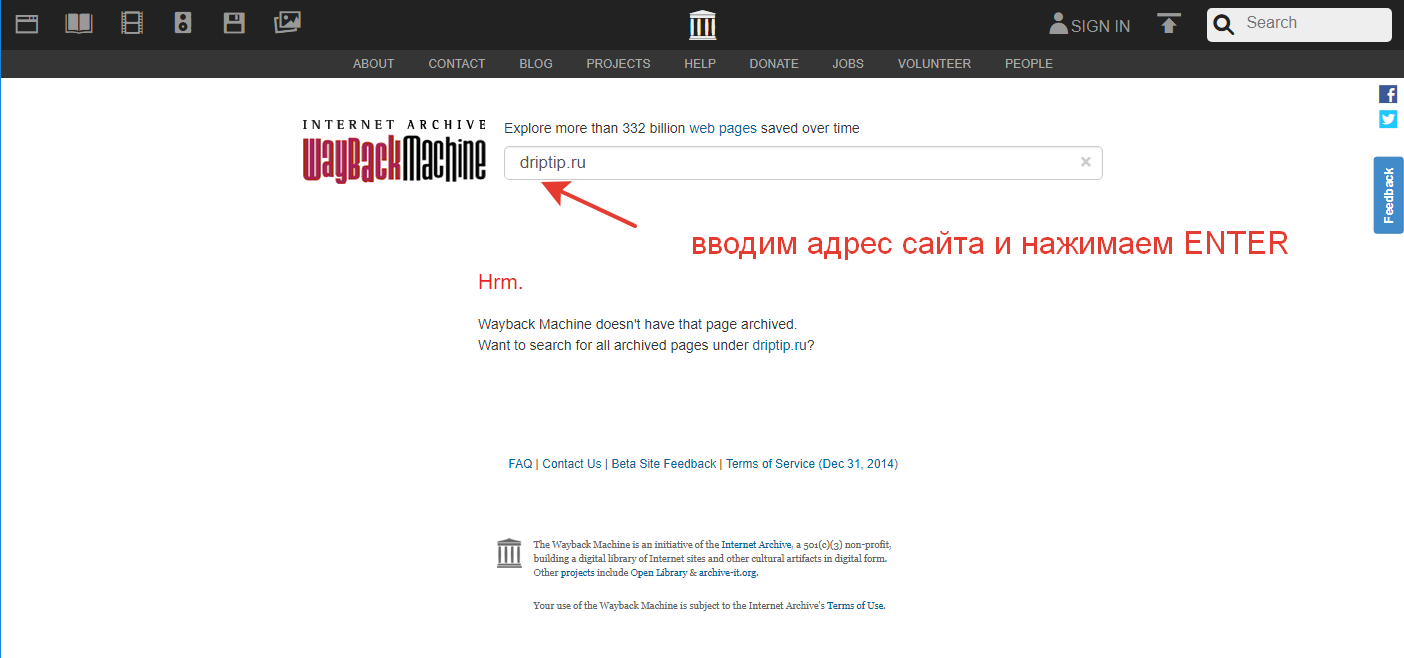Focus the top-right Search box
1404x658 pixels.
[x=1310, y=24]
